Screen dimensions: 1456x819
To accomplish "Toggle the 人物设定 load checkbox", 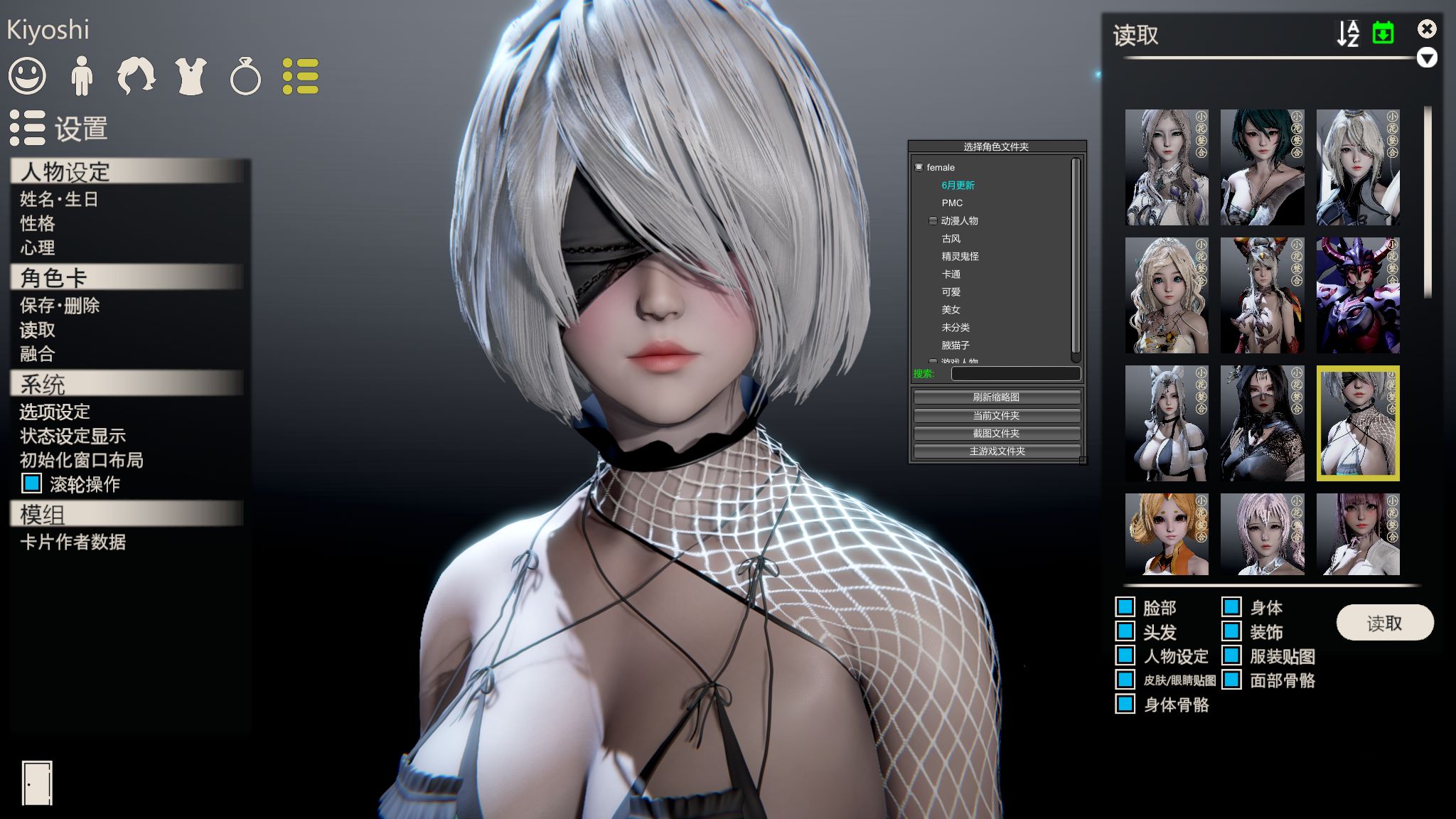I will pos(1125,655).
